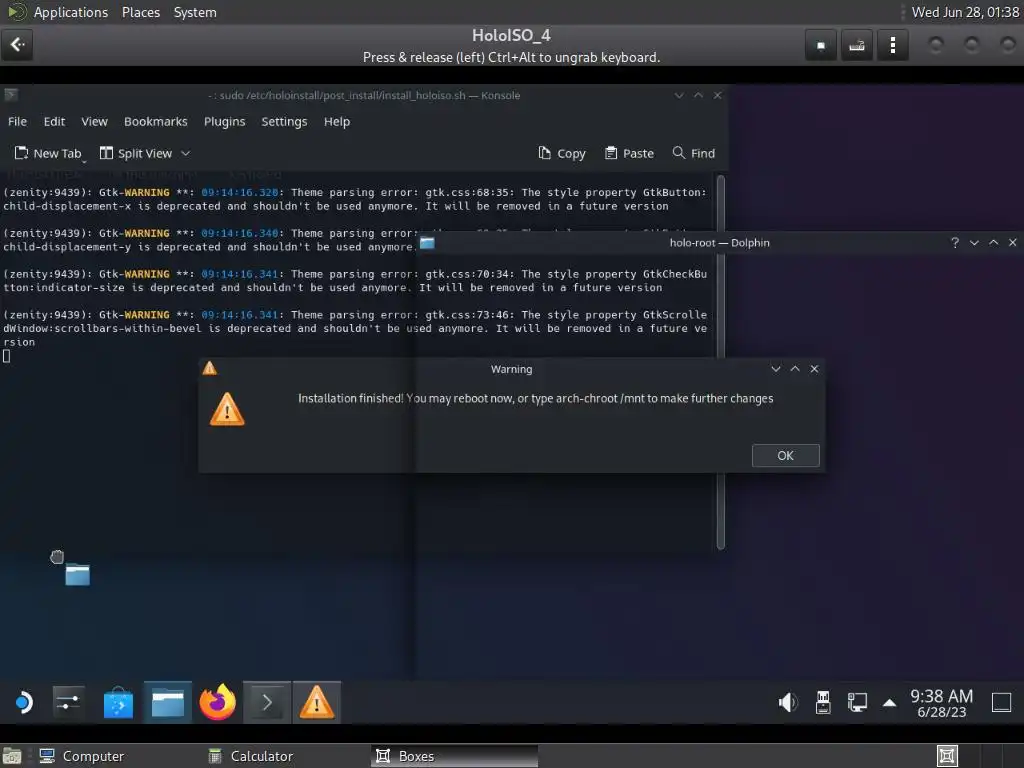Click Dolphin title bar help question mark

[x=955, y=243]
